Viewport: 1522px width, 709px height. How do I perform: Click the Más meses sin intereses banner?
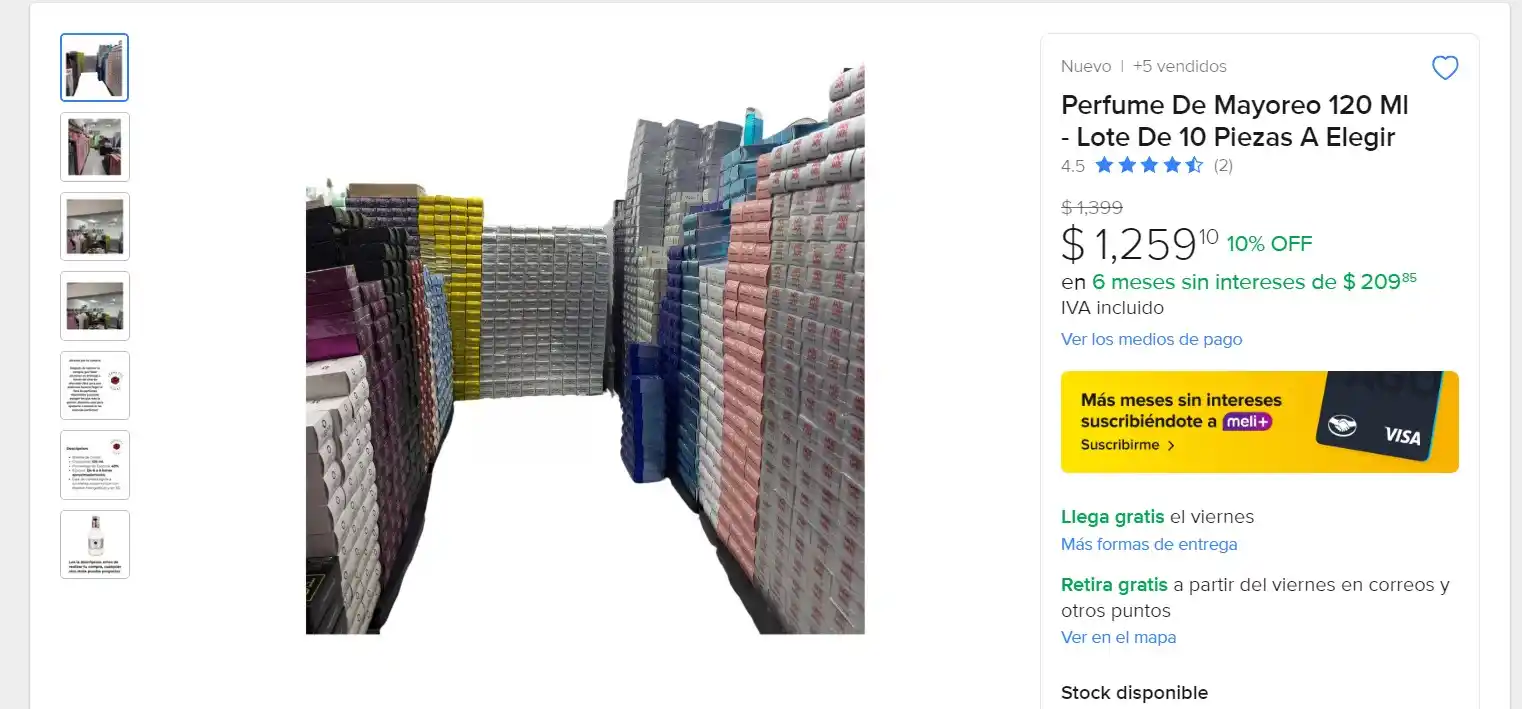tap(1259, 422)
